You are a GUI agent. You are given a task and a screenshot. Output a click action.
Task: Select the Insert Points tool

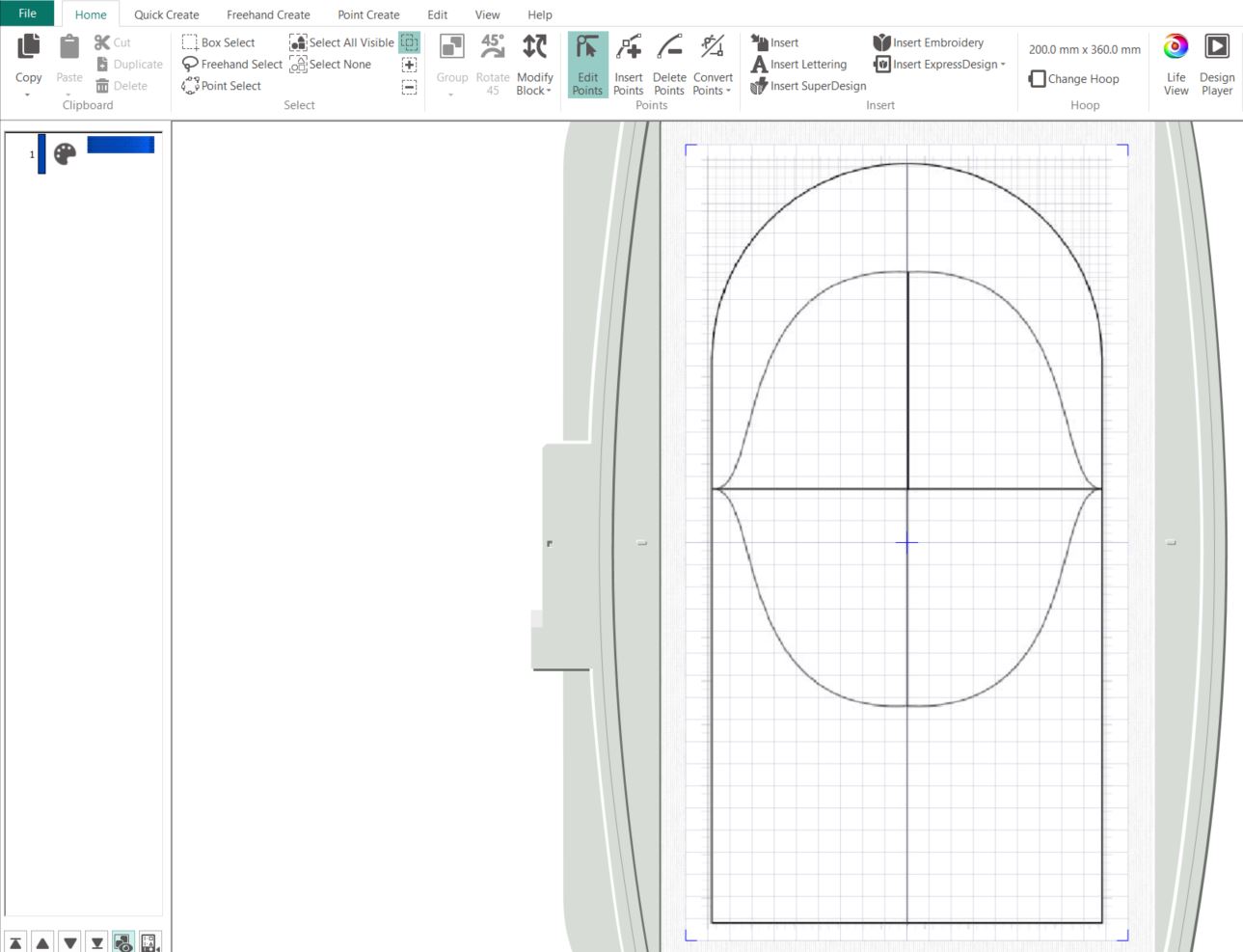[x=629, y=65]
